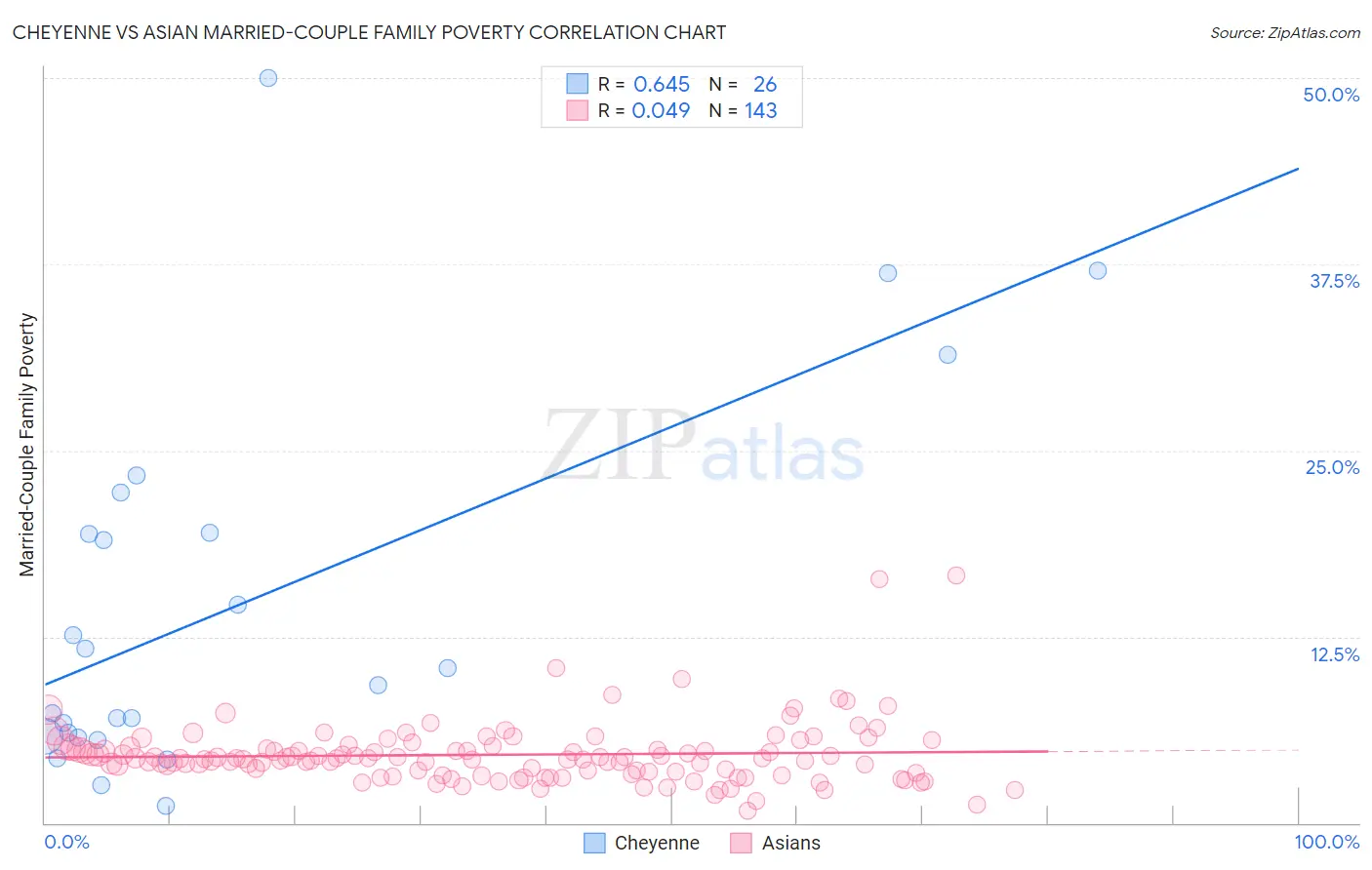Click the rightmost blue Cheyenne data point
Image resolution: width=1372 pixels, height=870 pixels.
click(x=1098, y=270)
